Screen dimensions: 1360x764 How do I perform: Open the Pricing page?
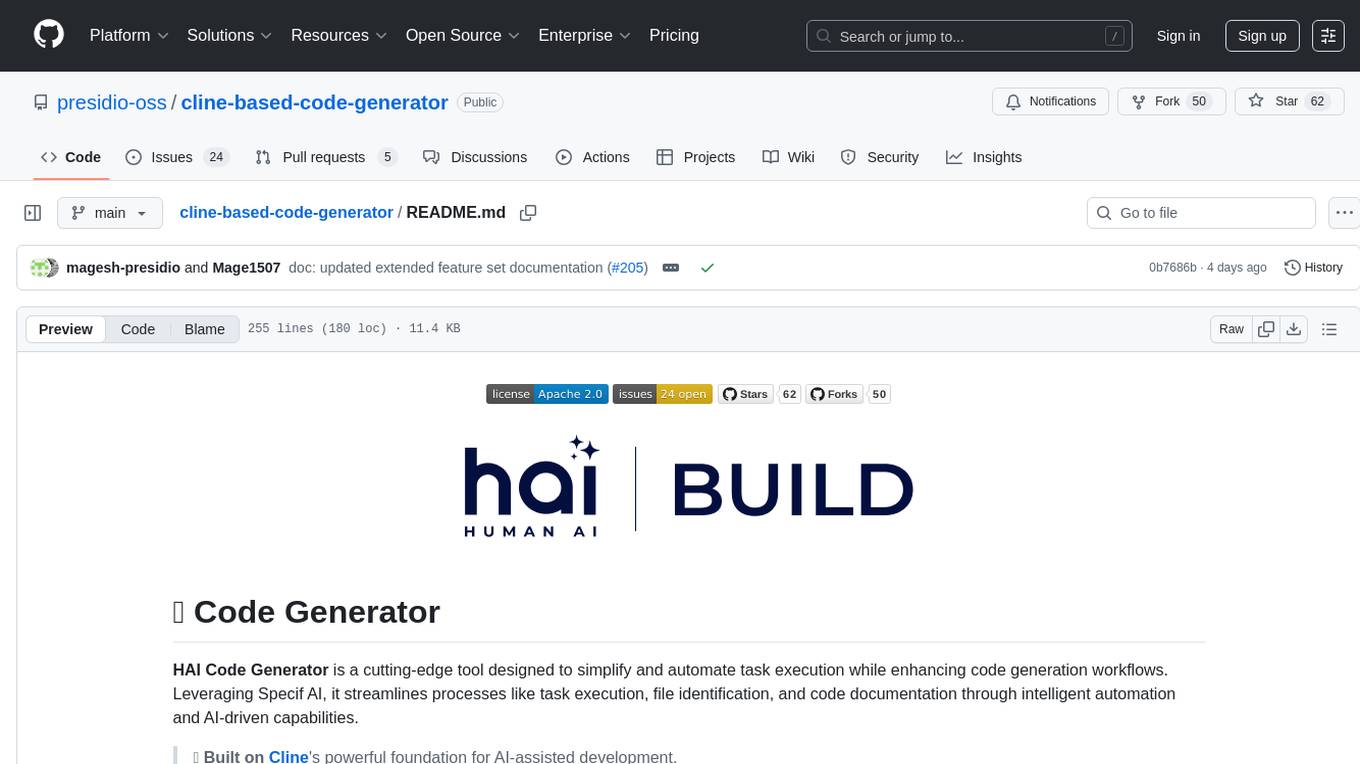click(x=674, y=35)
